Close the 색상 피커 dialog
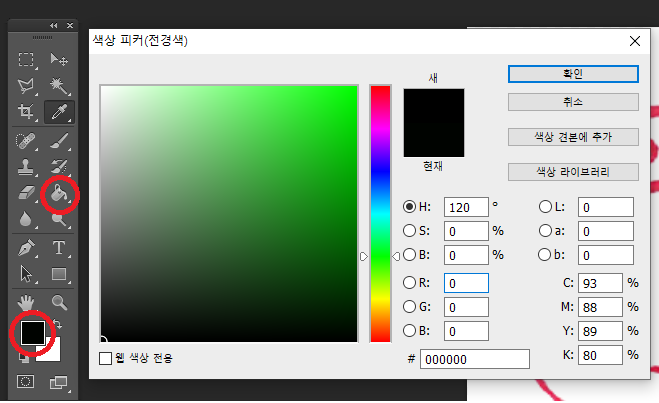 [x=635, y=41]
